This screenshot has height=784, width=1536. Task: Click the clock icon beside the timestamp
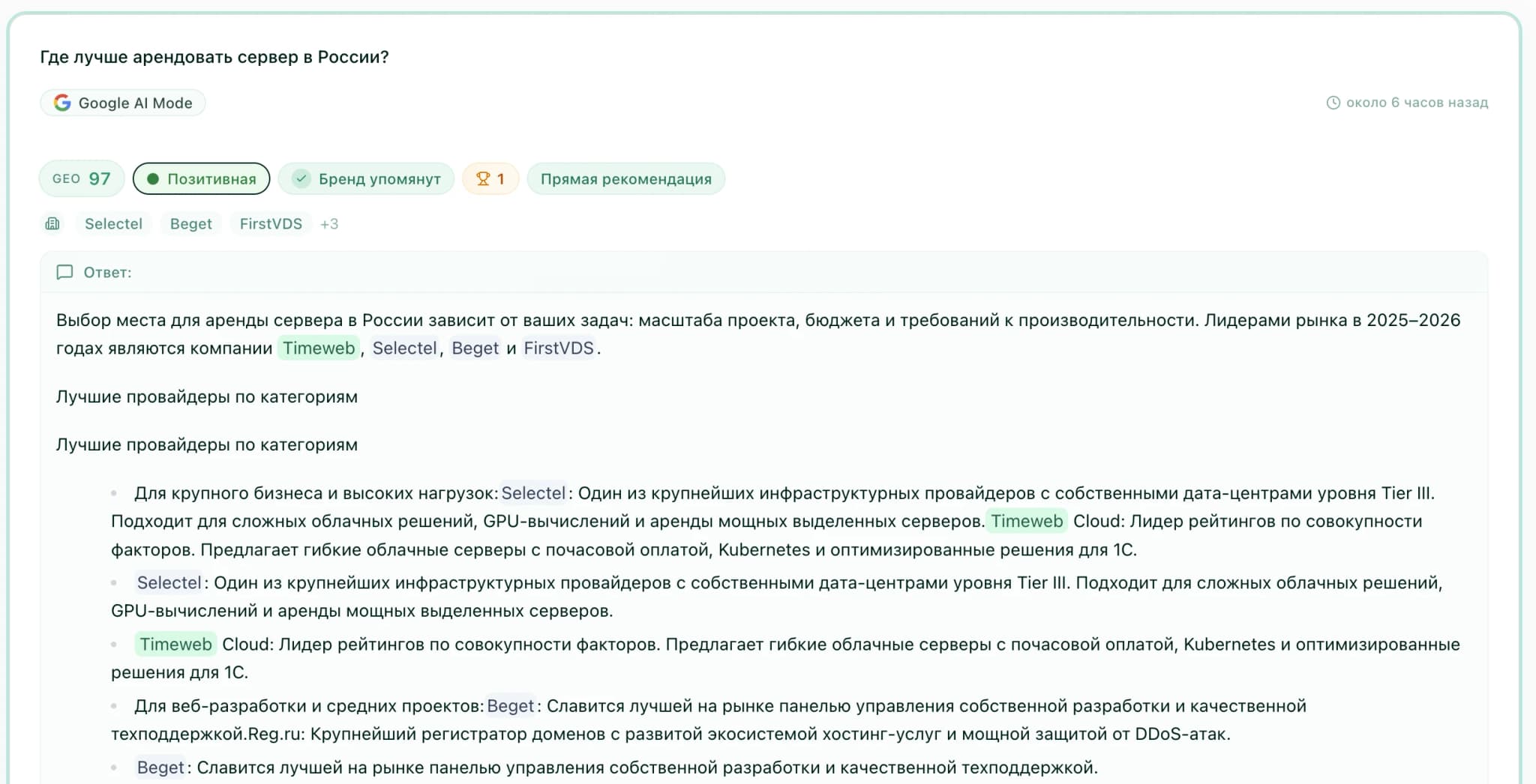pyautogui.click(x=1334, y=103)
